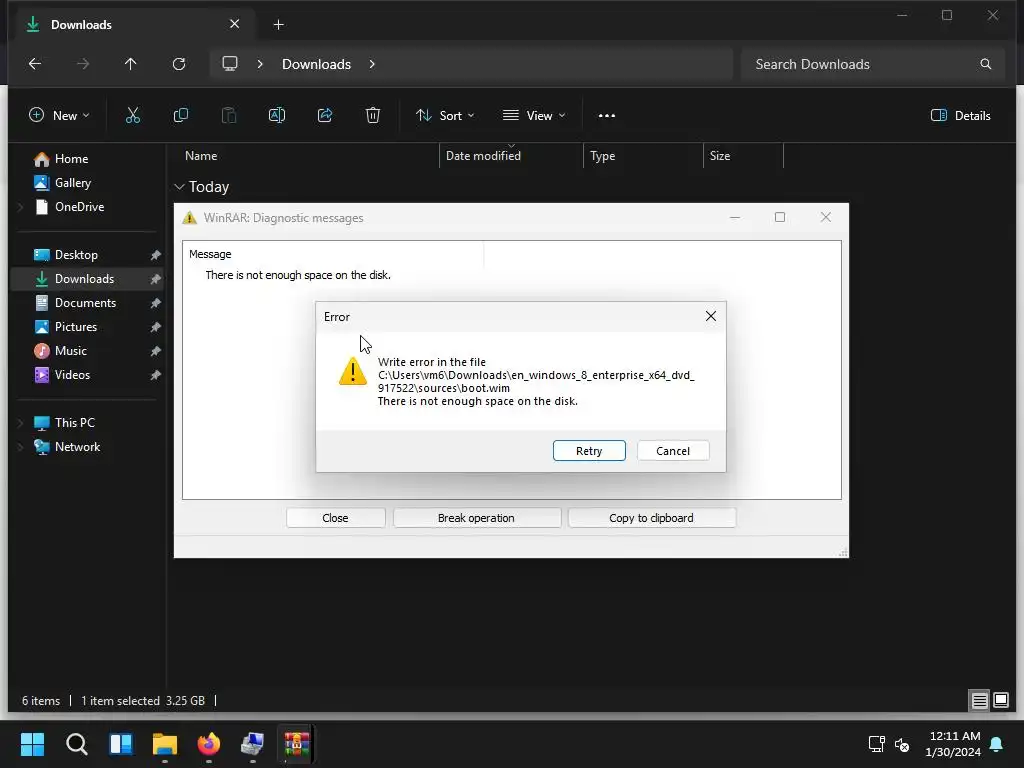Expand the This PC tree node
The height and width of the screenshot is (768, 1024).
tap(21, 423)
